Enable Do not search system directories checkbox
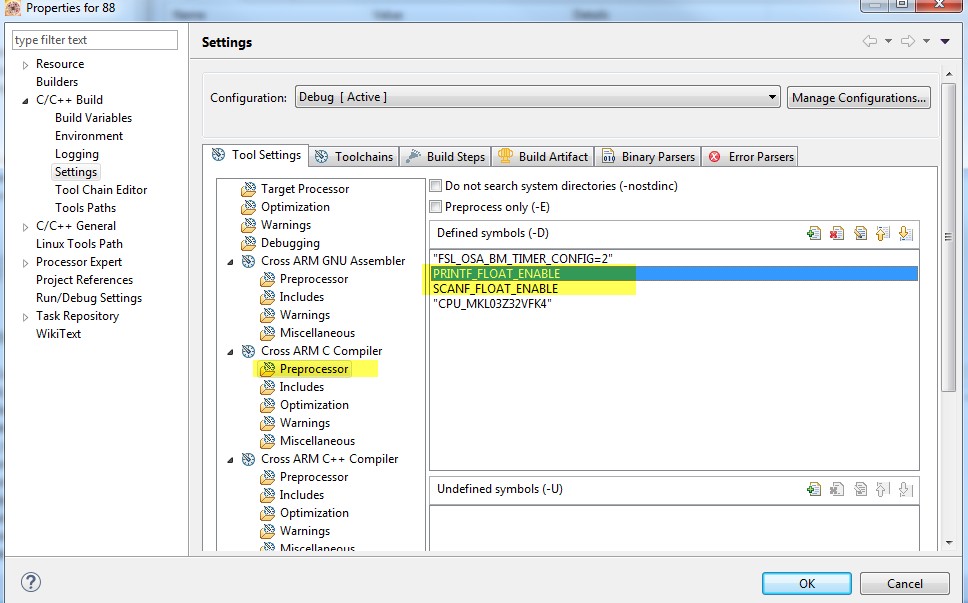Screen dimensions: 968x603 [x=436, y=186]
